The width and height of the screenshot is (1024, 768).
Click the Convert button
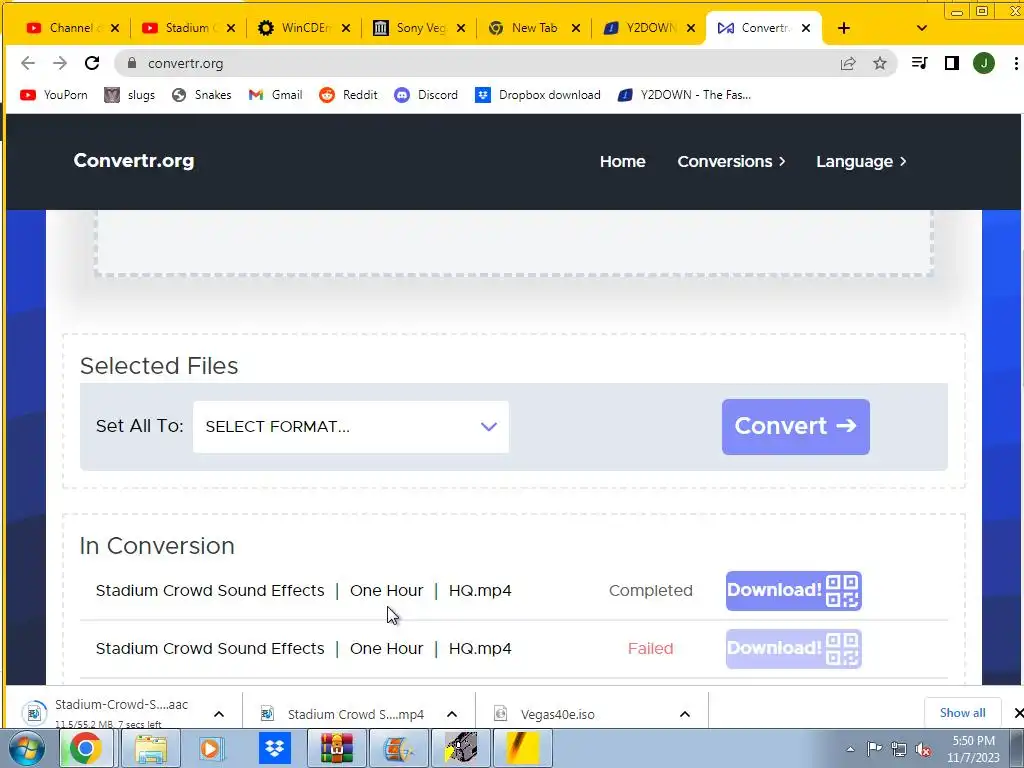795,426
